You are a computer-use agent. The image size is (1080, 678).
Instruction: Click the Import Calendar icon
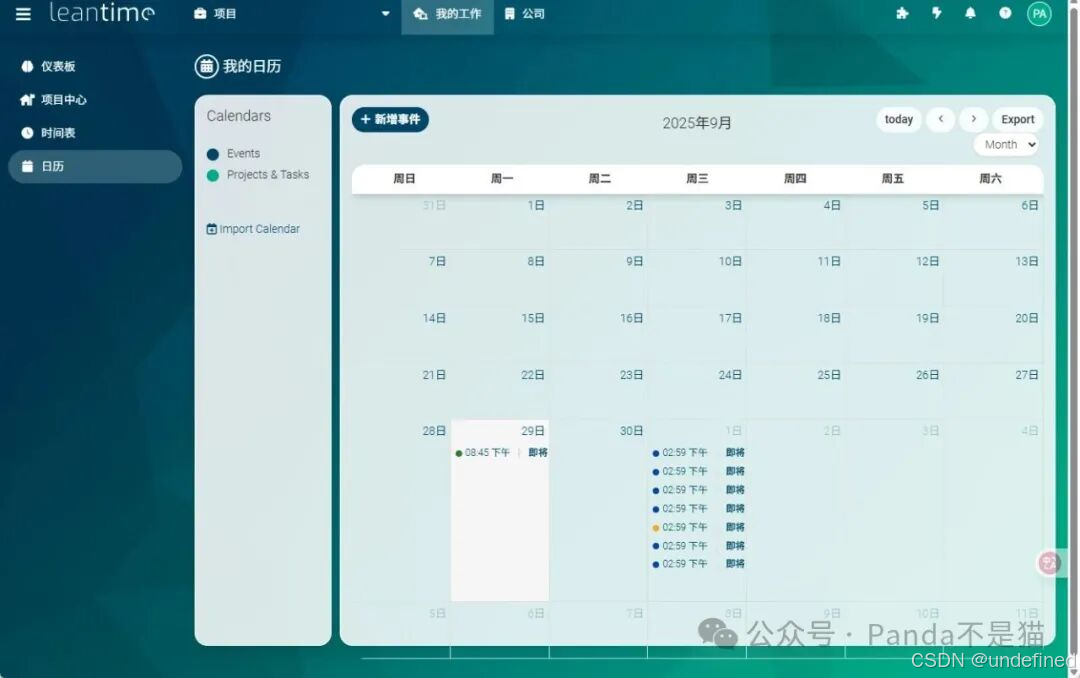click(211, 229)
